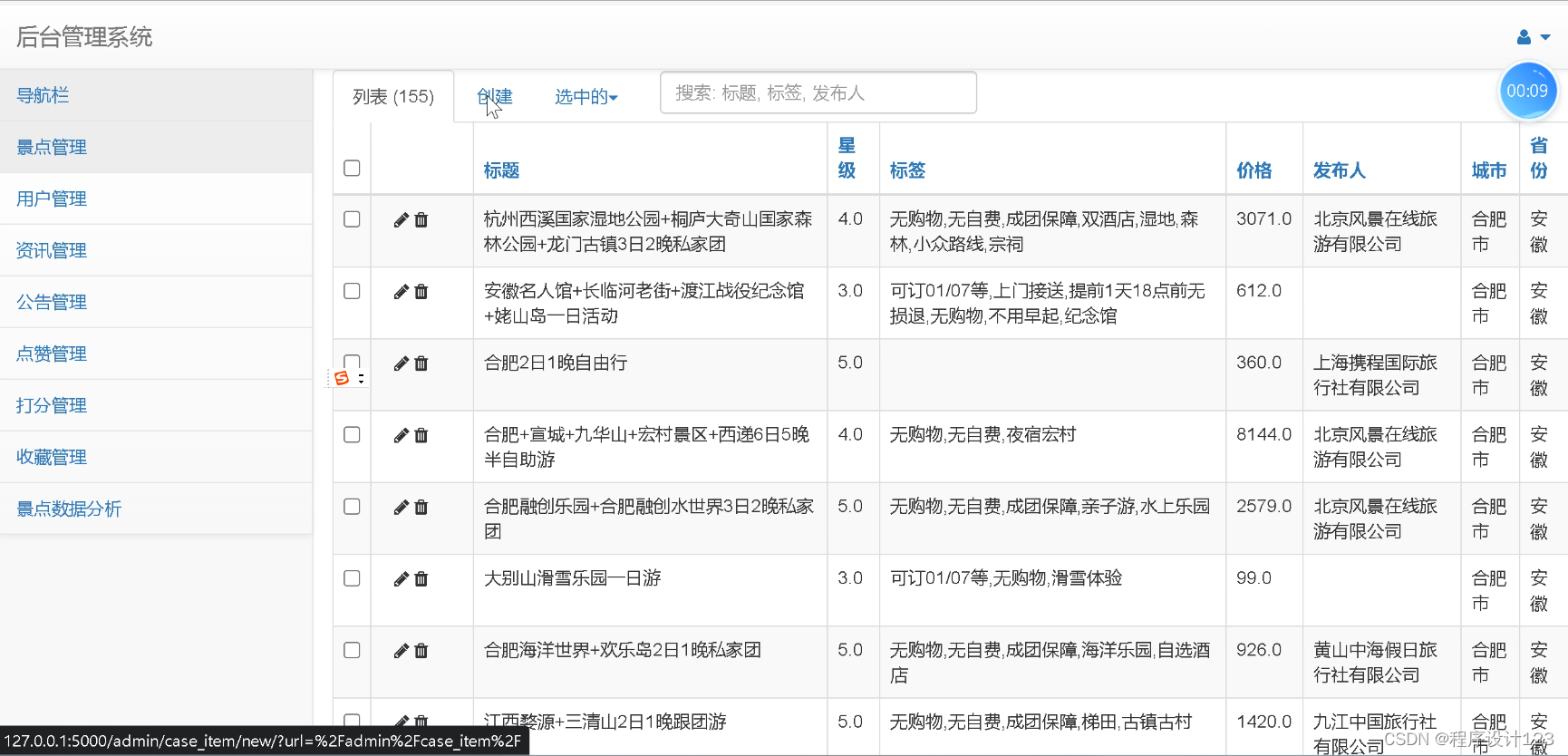Expand the 选中的 actions dropdown
This screenshot has width=1568, height=756.
click(x=586, y=97)
